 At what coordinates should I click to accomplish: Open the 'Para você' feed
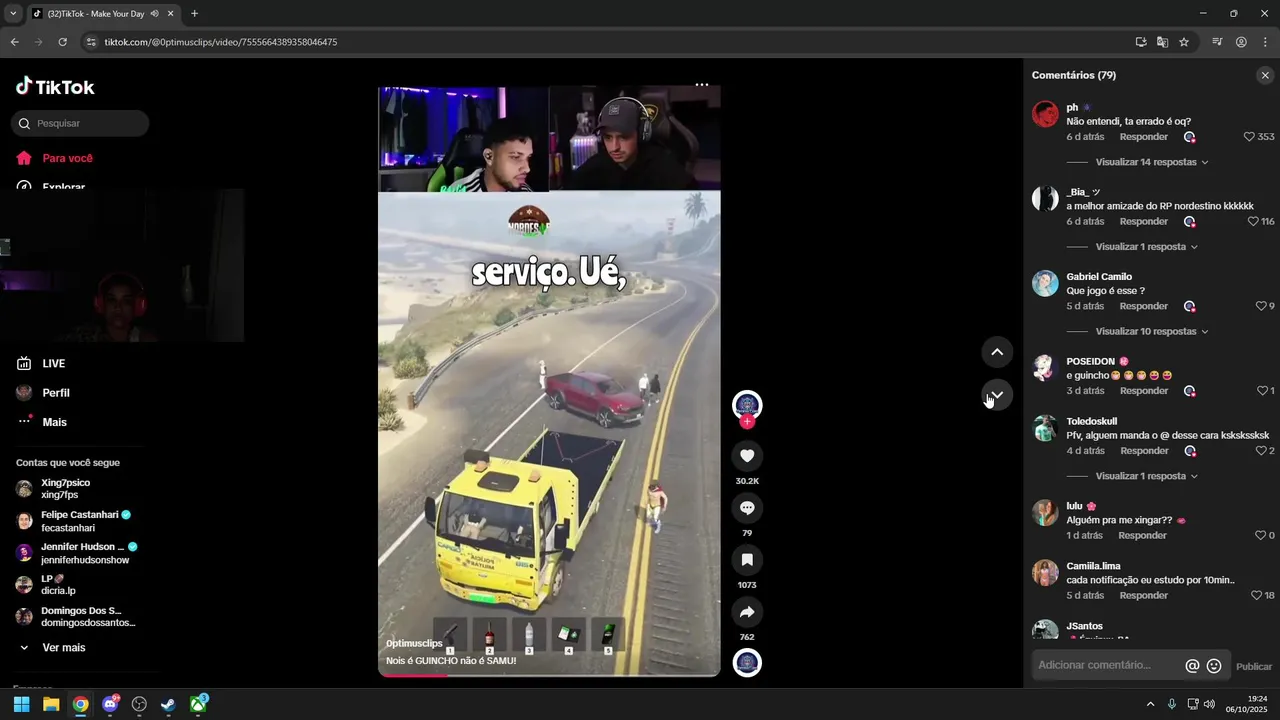point(67,158)
